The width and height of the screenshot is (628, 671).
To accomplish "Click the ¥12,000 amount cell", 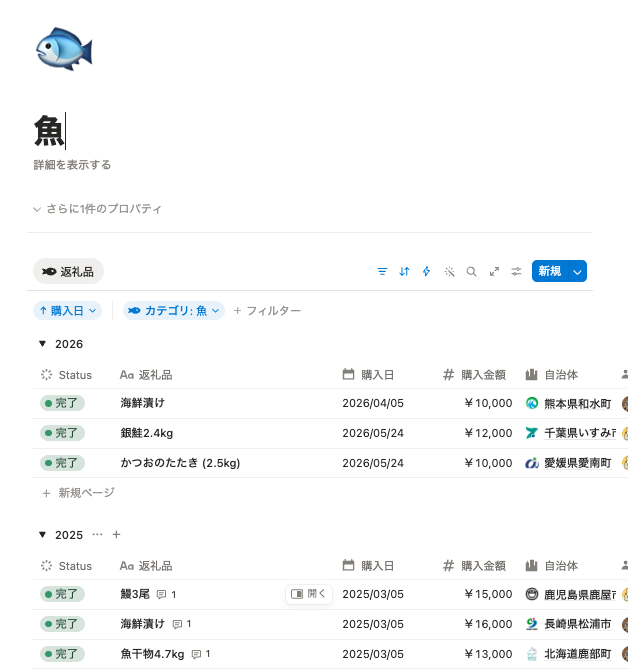I will pos(488,433).
